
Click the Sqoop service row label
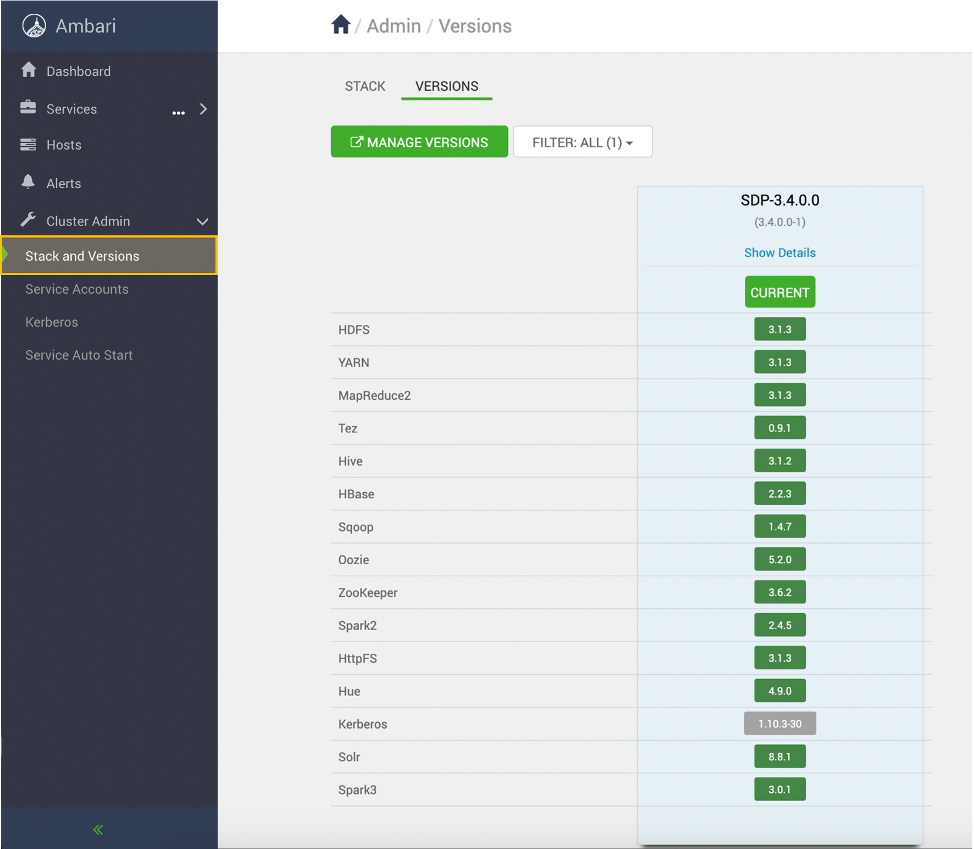click(356, 527)
